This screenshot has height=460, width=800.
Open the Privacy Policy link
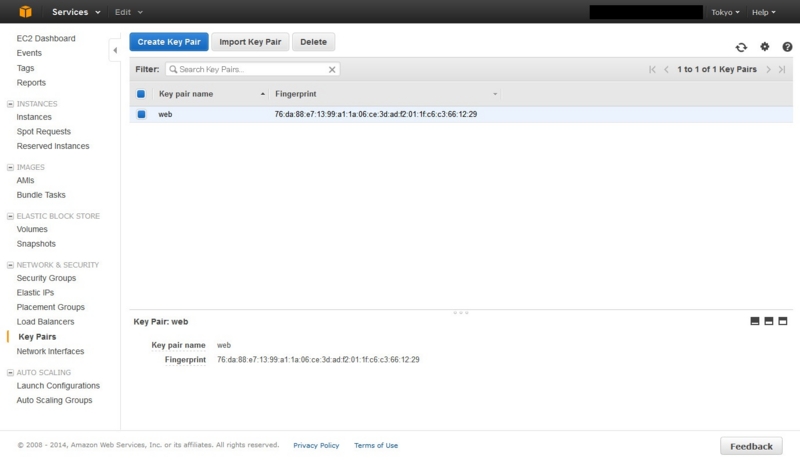[316, 445]
